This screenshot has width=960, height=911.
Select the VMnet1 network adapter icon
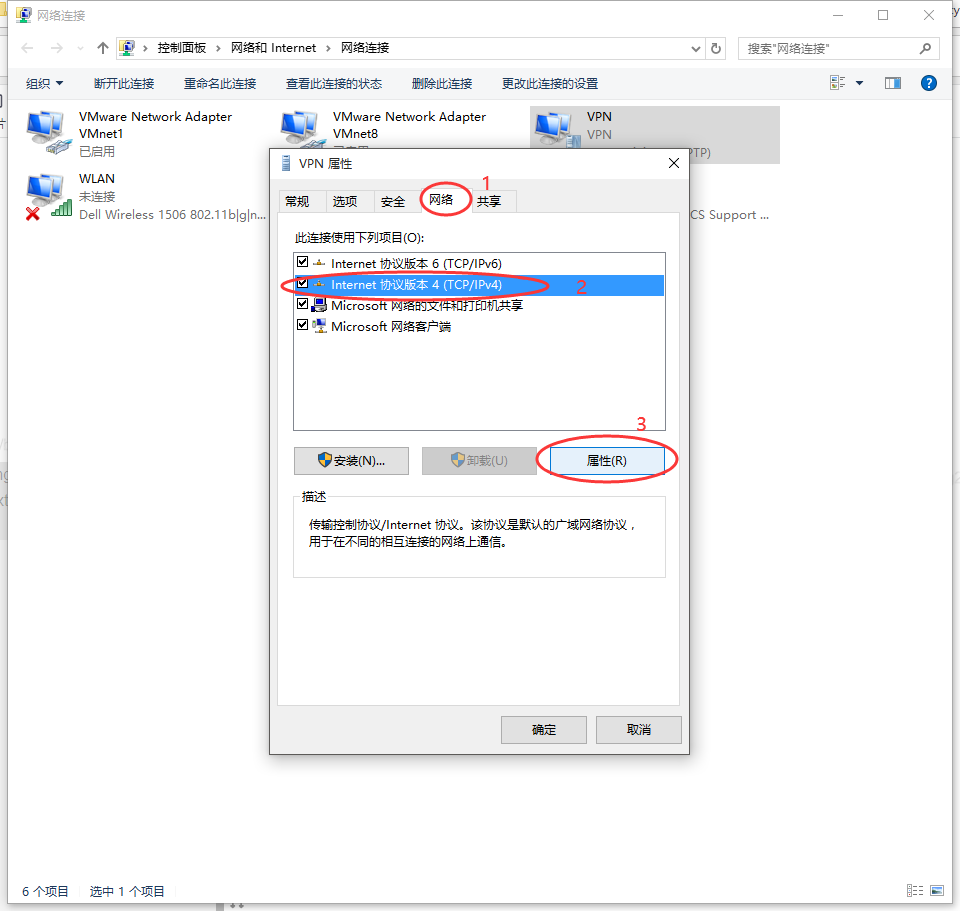(x=49, y=132)
